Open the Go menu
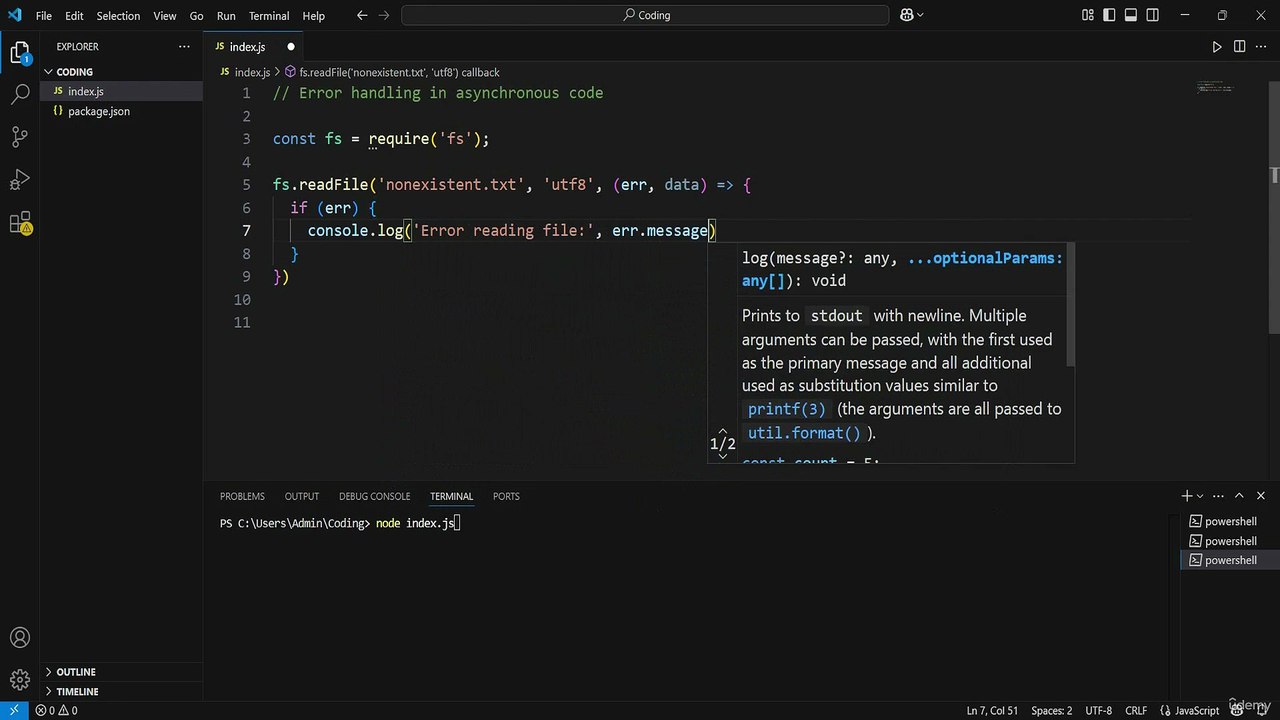Screen dimensions: 1280x720 click(197, 16)
